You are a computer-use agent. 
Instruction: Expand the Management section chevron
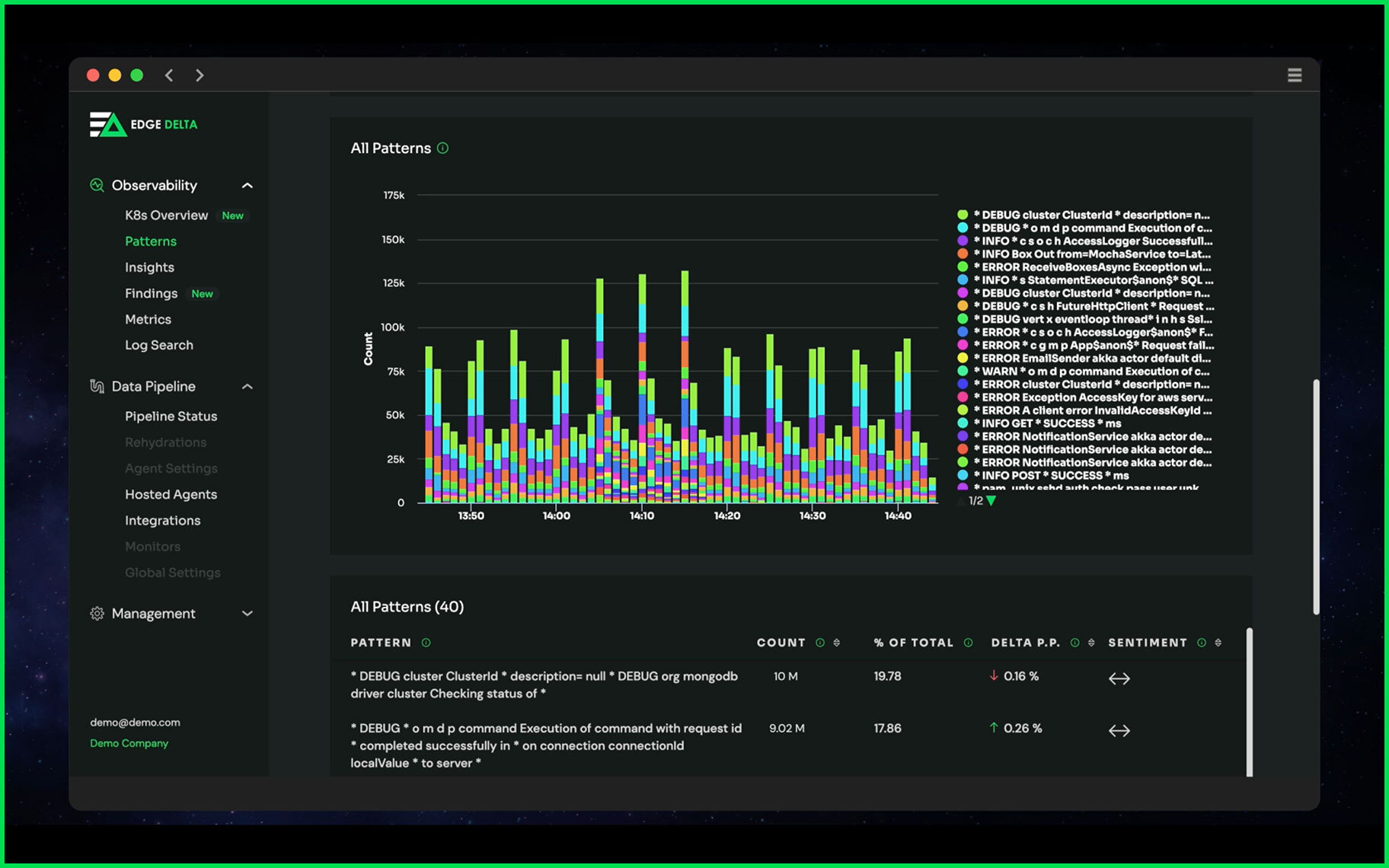pos(247,614)
